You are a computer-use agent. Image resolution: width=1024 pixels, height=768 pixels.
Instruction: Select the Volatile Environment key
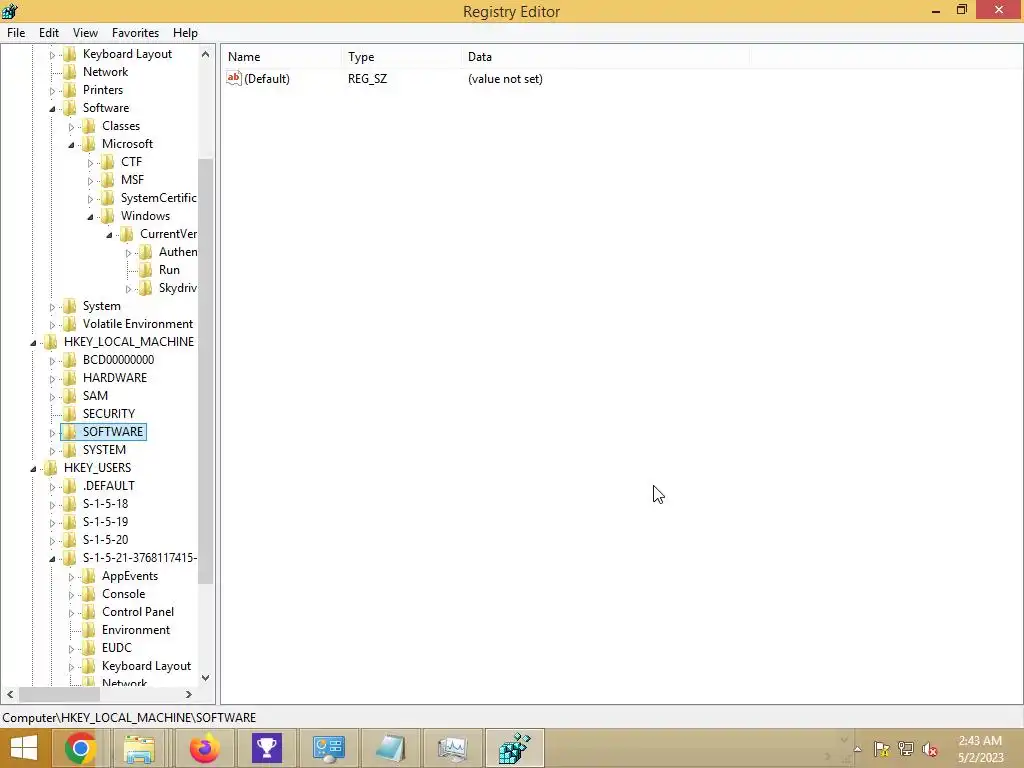pos(138,324)
